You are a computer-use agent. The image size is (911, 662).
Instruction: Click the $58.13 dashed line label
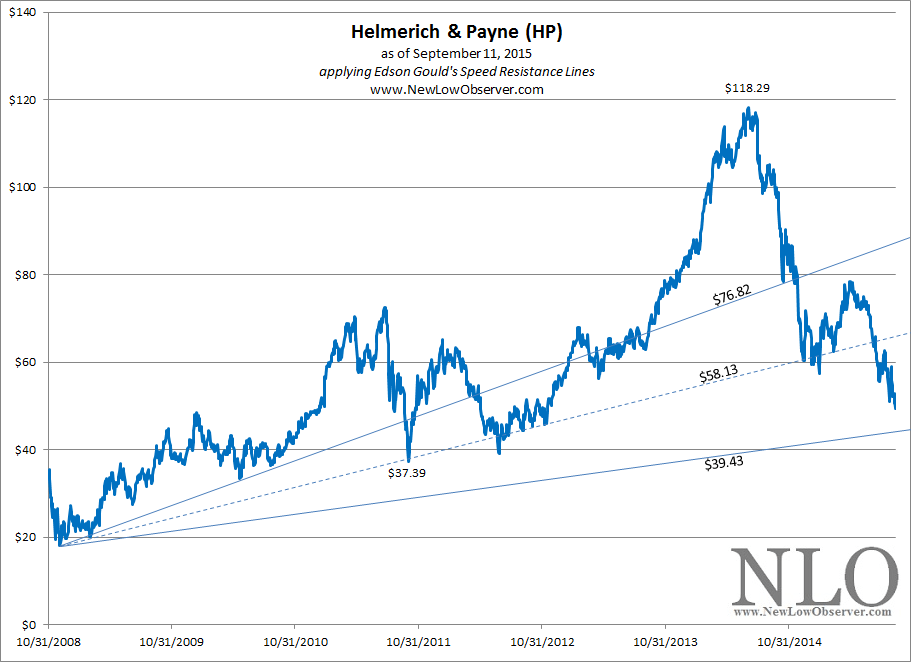pos(719,374)
